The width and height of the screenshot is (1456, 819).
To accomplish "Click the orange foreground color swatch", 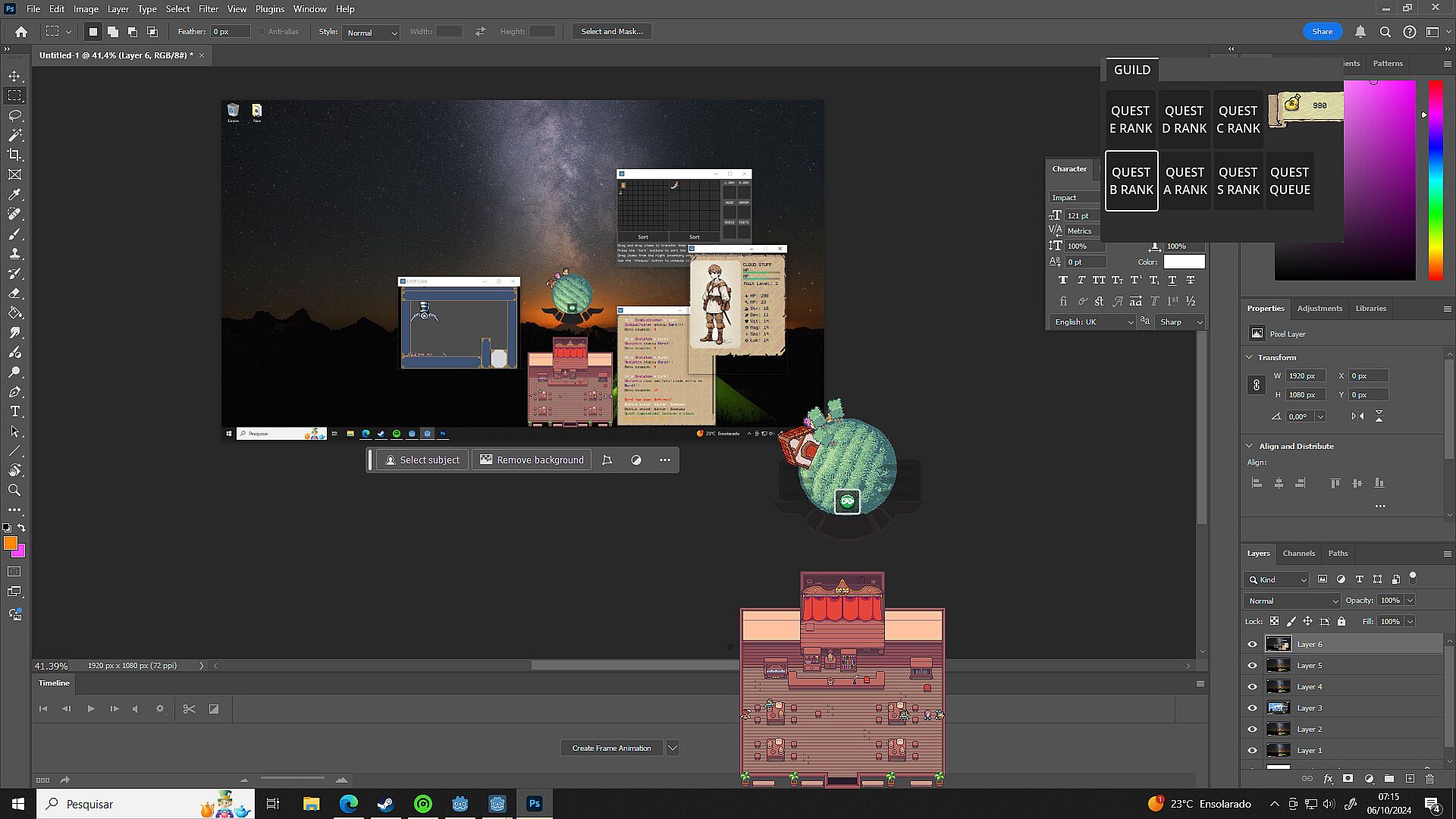I will [10, 543].
